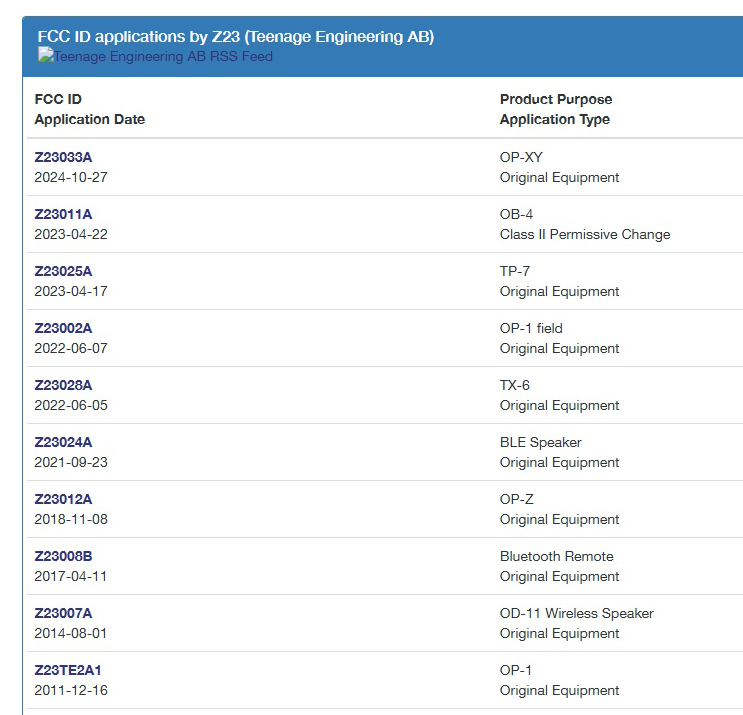Click the BLE Speaker product purpose
The height and width of the screenshot is (715, 743).
coord(541,442)
